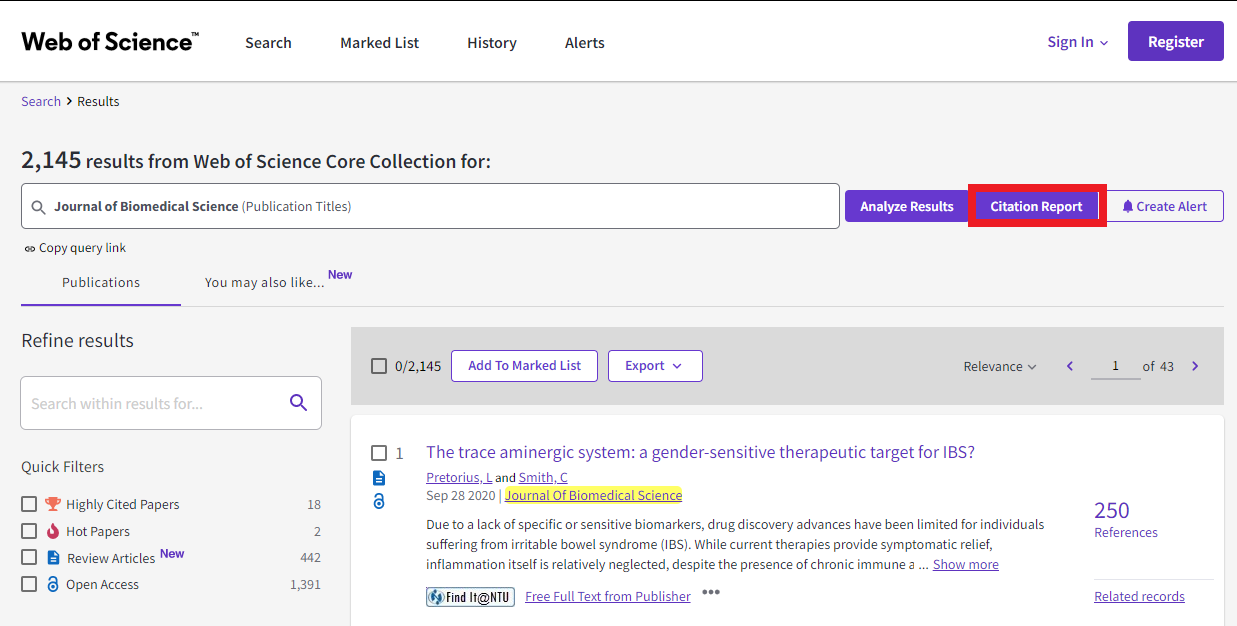Click the Highly Cited Papers trophy icon
The image size is (1237, 626).
pos(53,504)
